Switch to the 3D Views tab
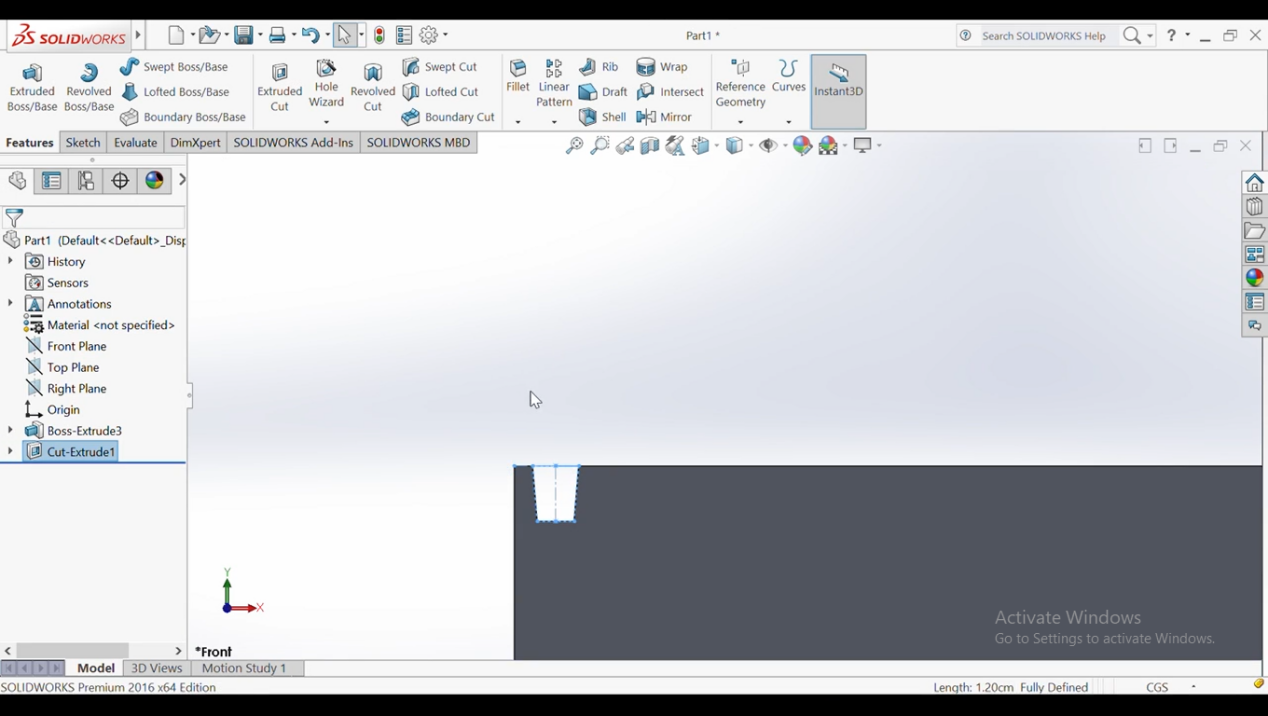 [157, 668]
